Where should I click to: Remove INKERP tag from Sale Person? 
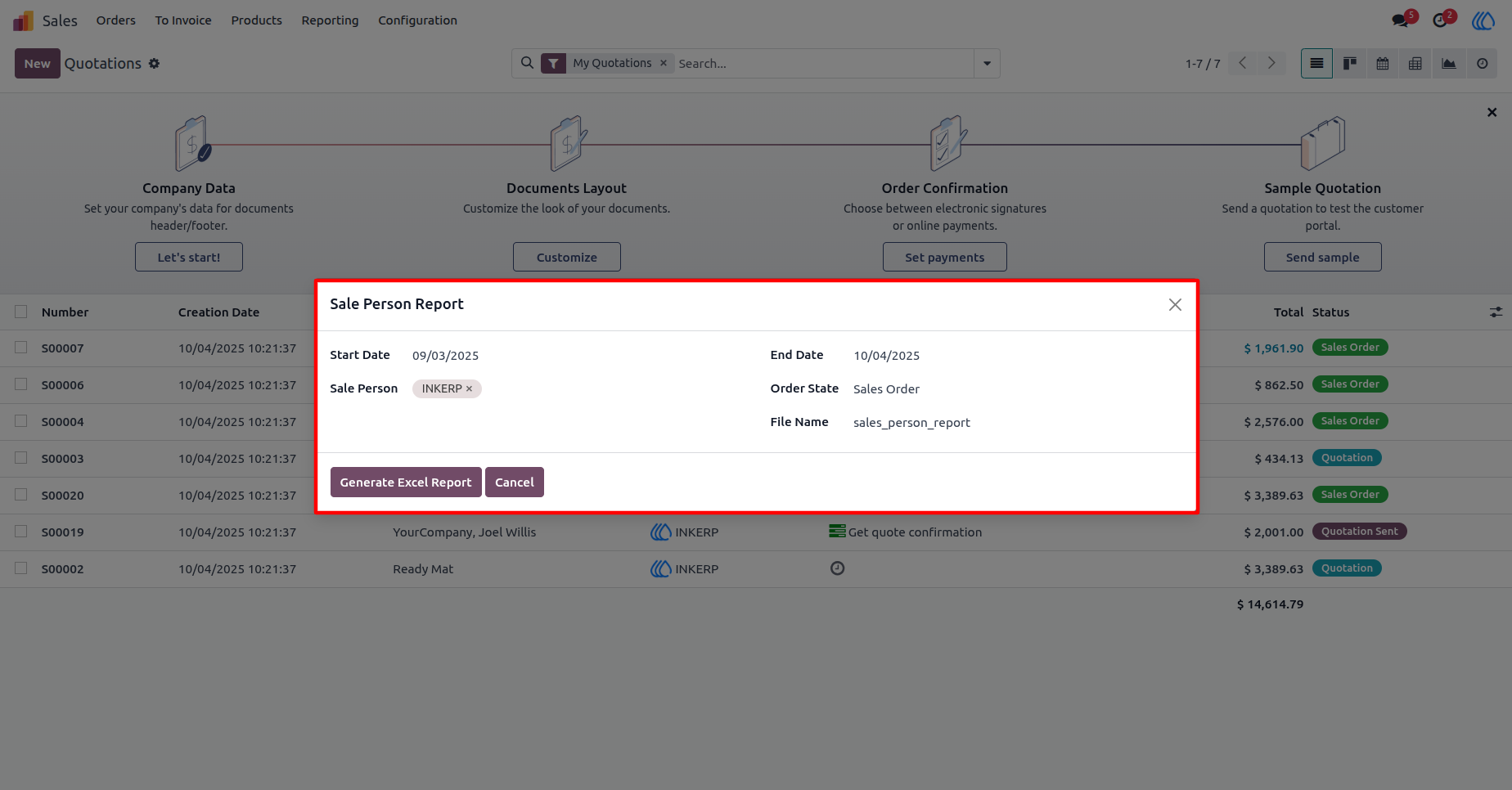470,389
